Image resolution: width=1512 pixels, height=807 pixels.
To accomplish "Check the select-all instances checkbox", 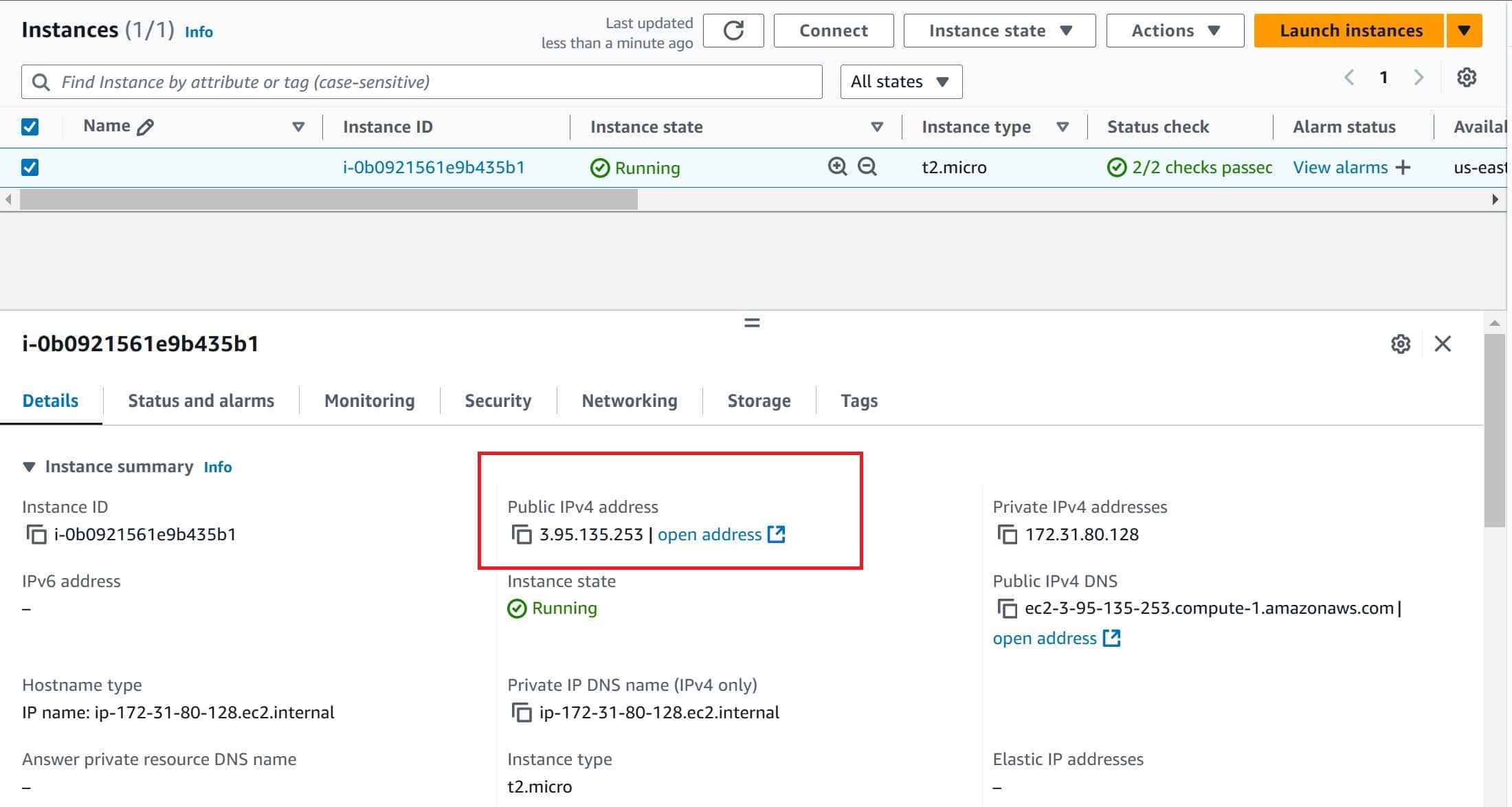I will click(x=30, y=126).
